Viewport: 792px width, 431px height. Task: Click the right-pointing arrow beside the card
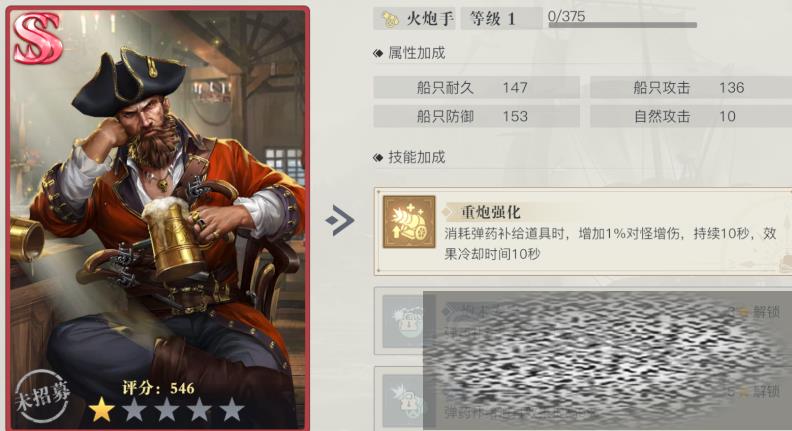[x=340, y=220]
